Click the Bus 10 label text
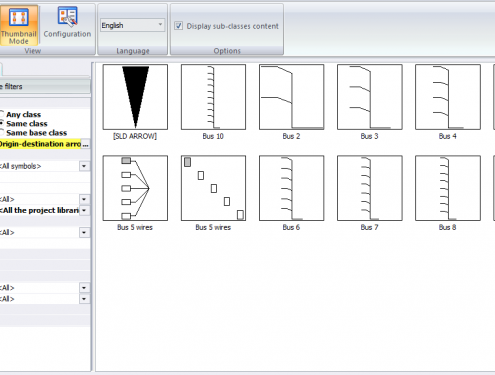The width and height of the screenshot is (495, 375). [213, 136]
